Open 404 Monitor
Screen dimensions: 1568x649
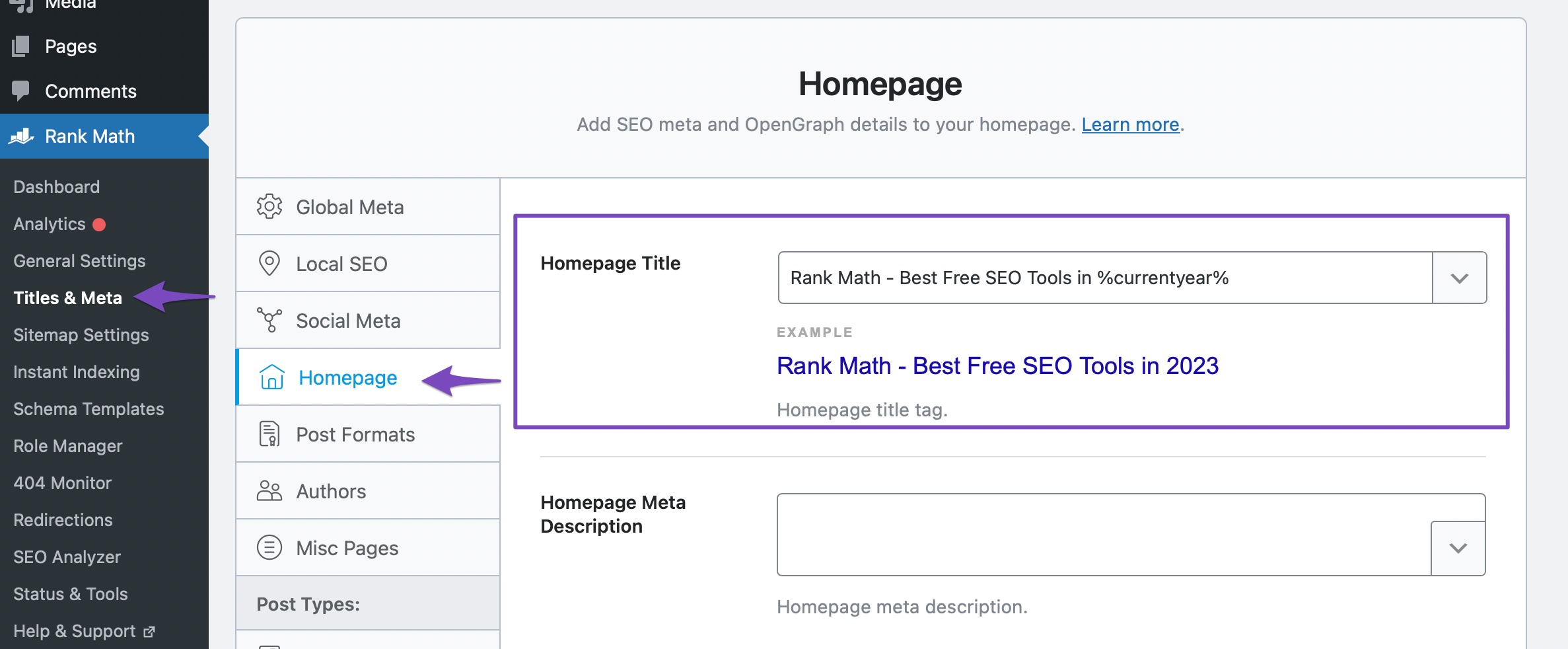point(63,483)
